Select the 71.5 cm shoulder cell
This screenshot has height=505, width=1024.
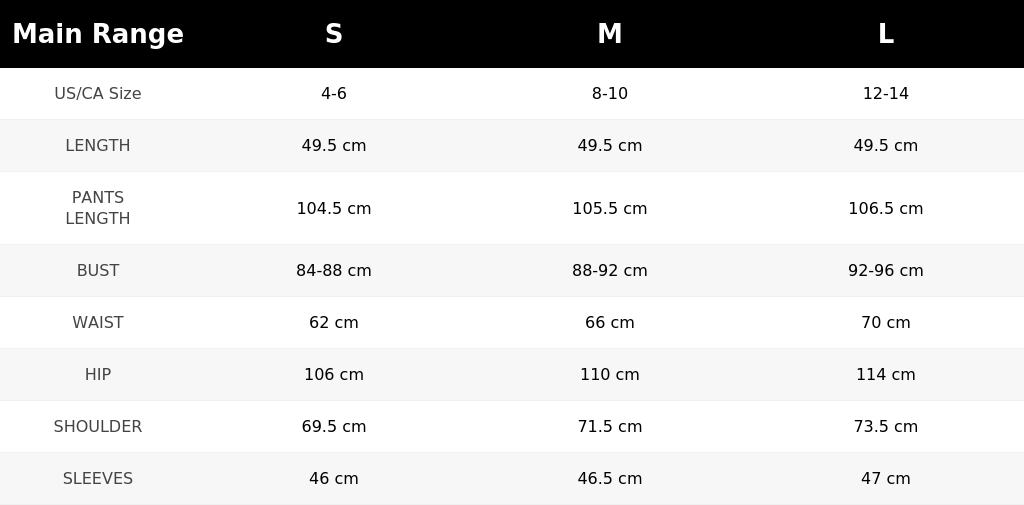click(x=609, y=427)
